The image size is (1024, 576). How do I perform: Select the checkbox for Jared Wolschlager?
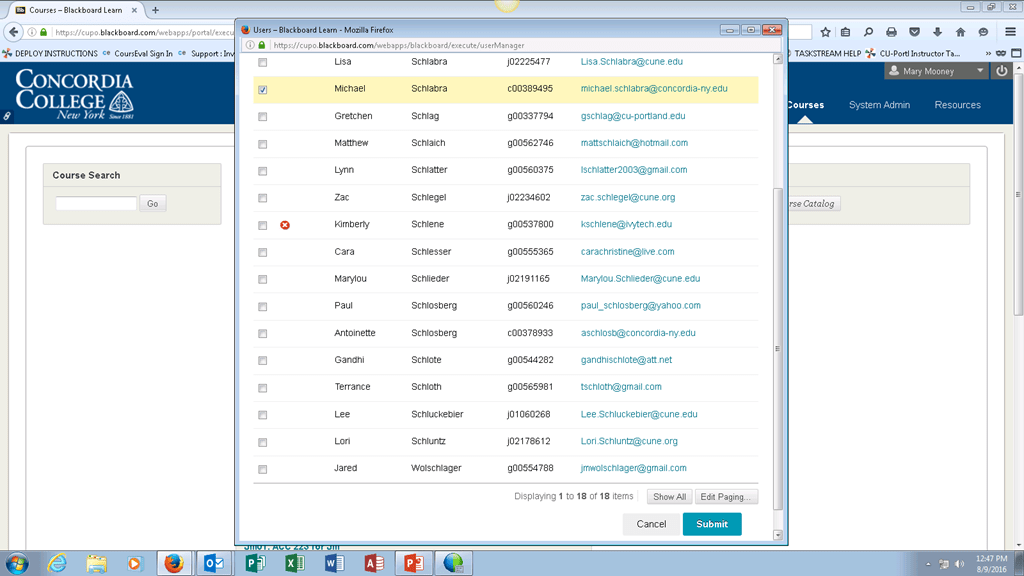tap(263, 469)
